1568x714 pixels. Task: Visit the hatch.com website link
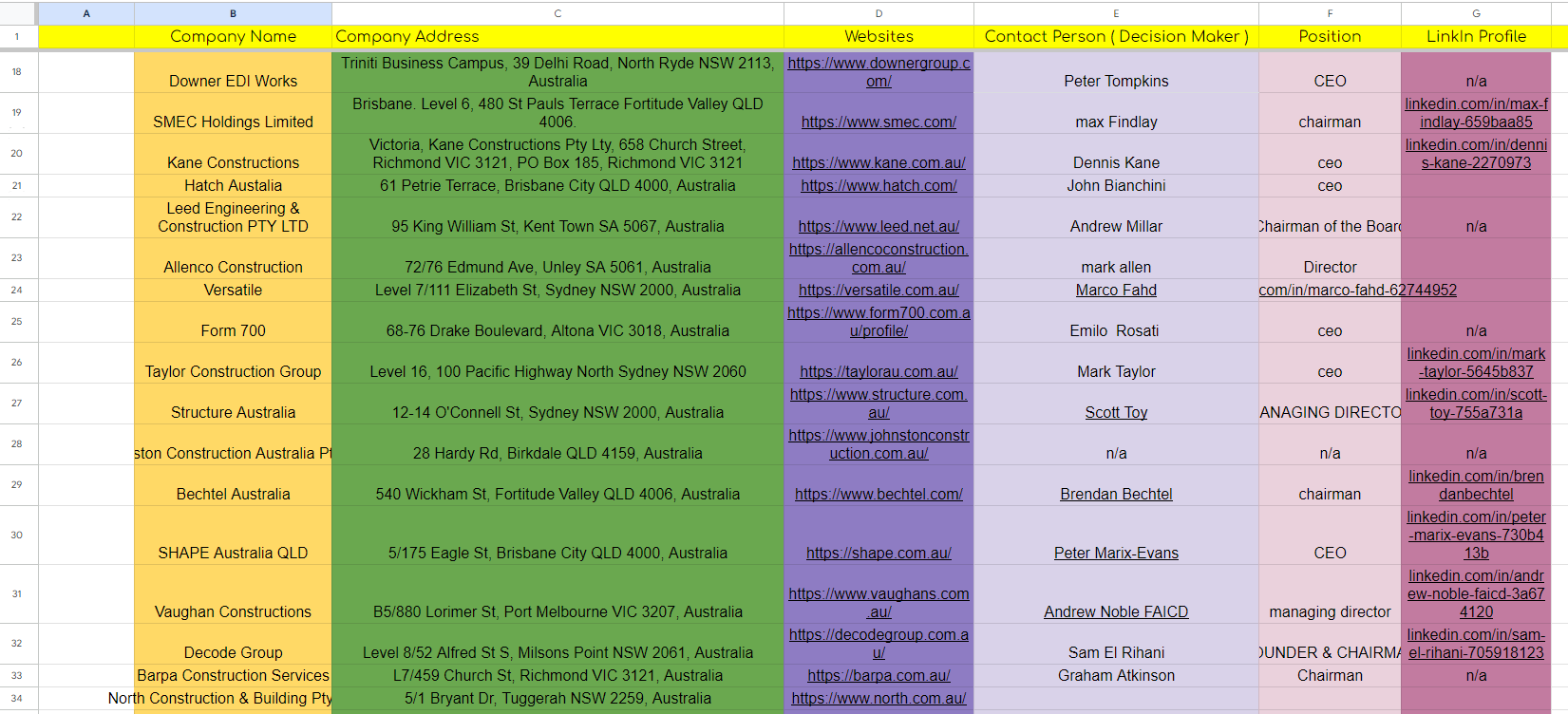(878, 185)
